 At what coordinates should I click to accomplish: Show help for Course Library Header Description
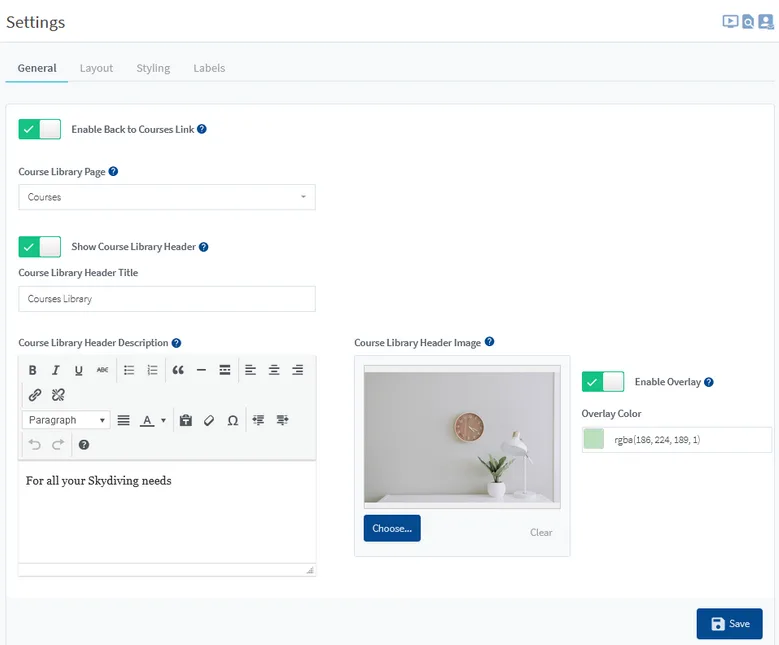coord(176,343)
